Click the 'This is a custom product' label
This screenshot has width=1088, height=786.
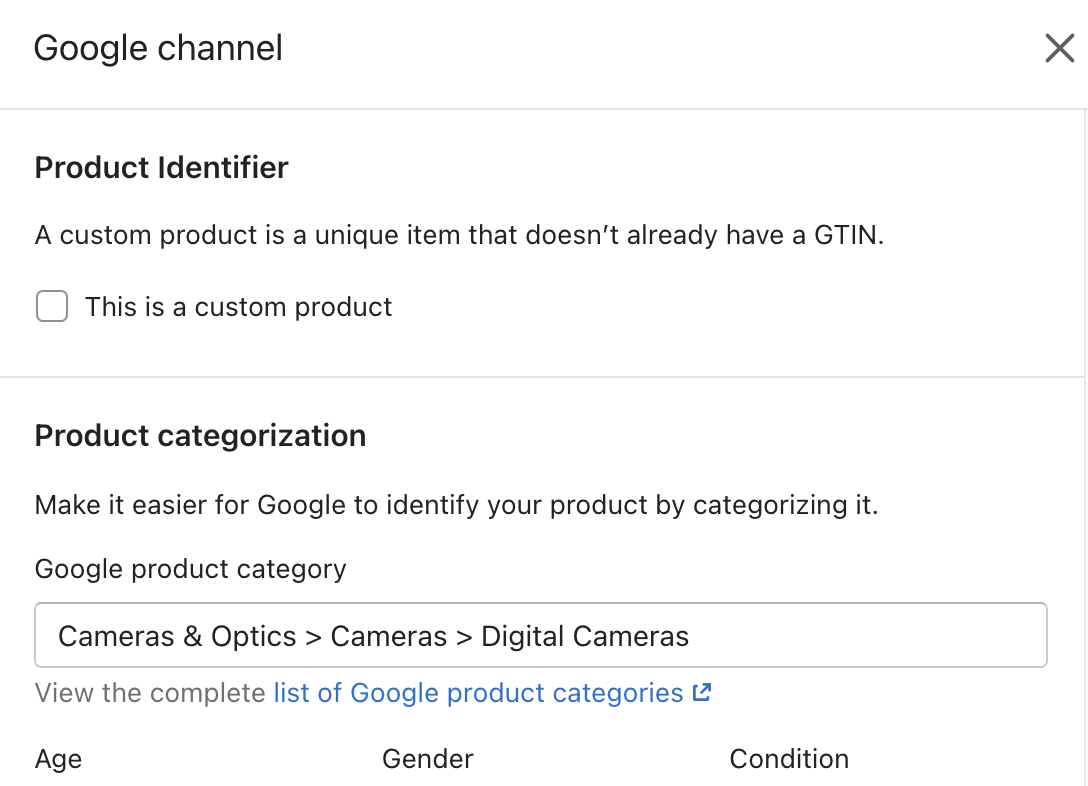238,307
